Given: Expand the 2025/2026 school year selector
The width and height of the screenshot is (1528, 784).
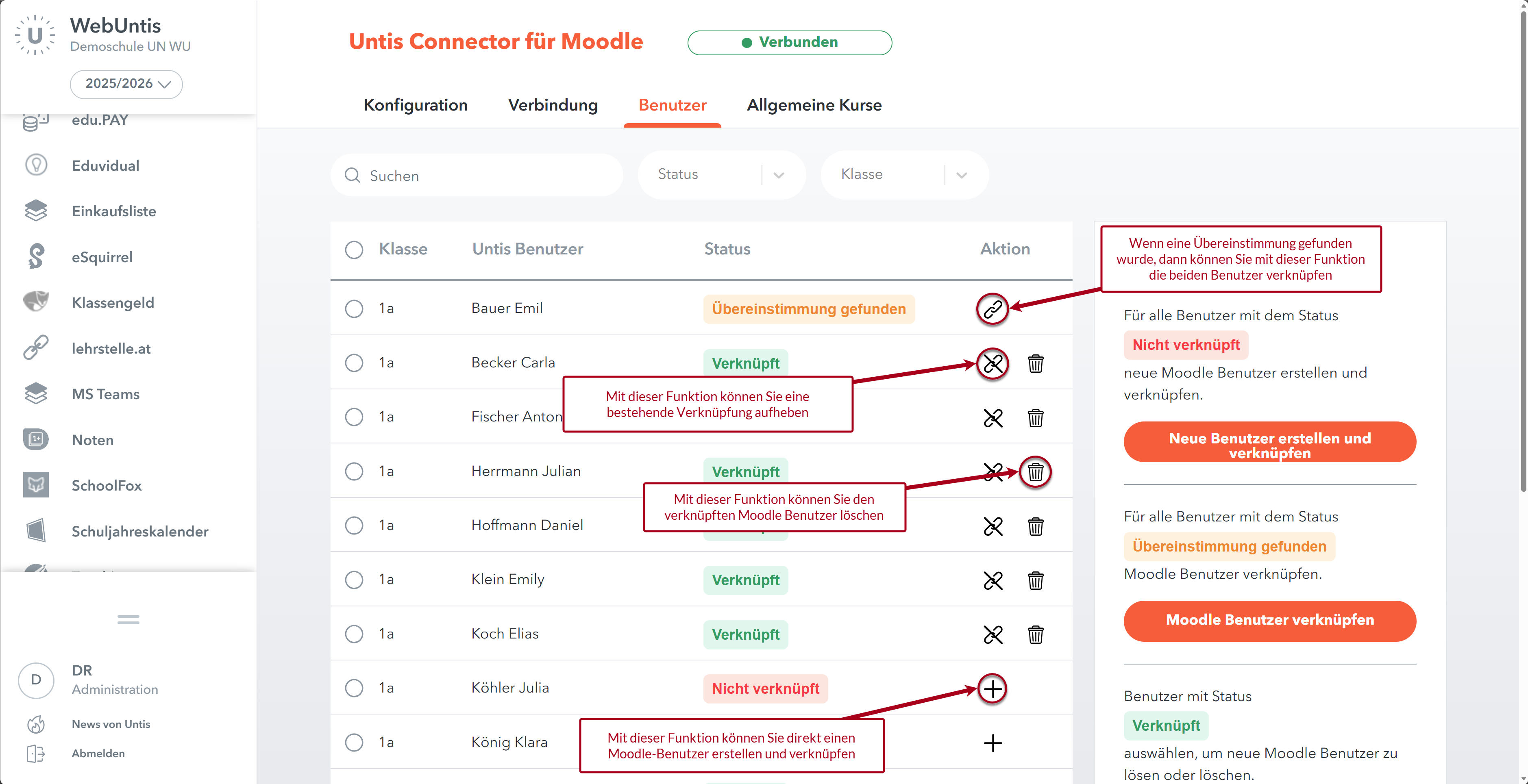Looking at the screenshot, I should [x=126, y=84].
